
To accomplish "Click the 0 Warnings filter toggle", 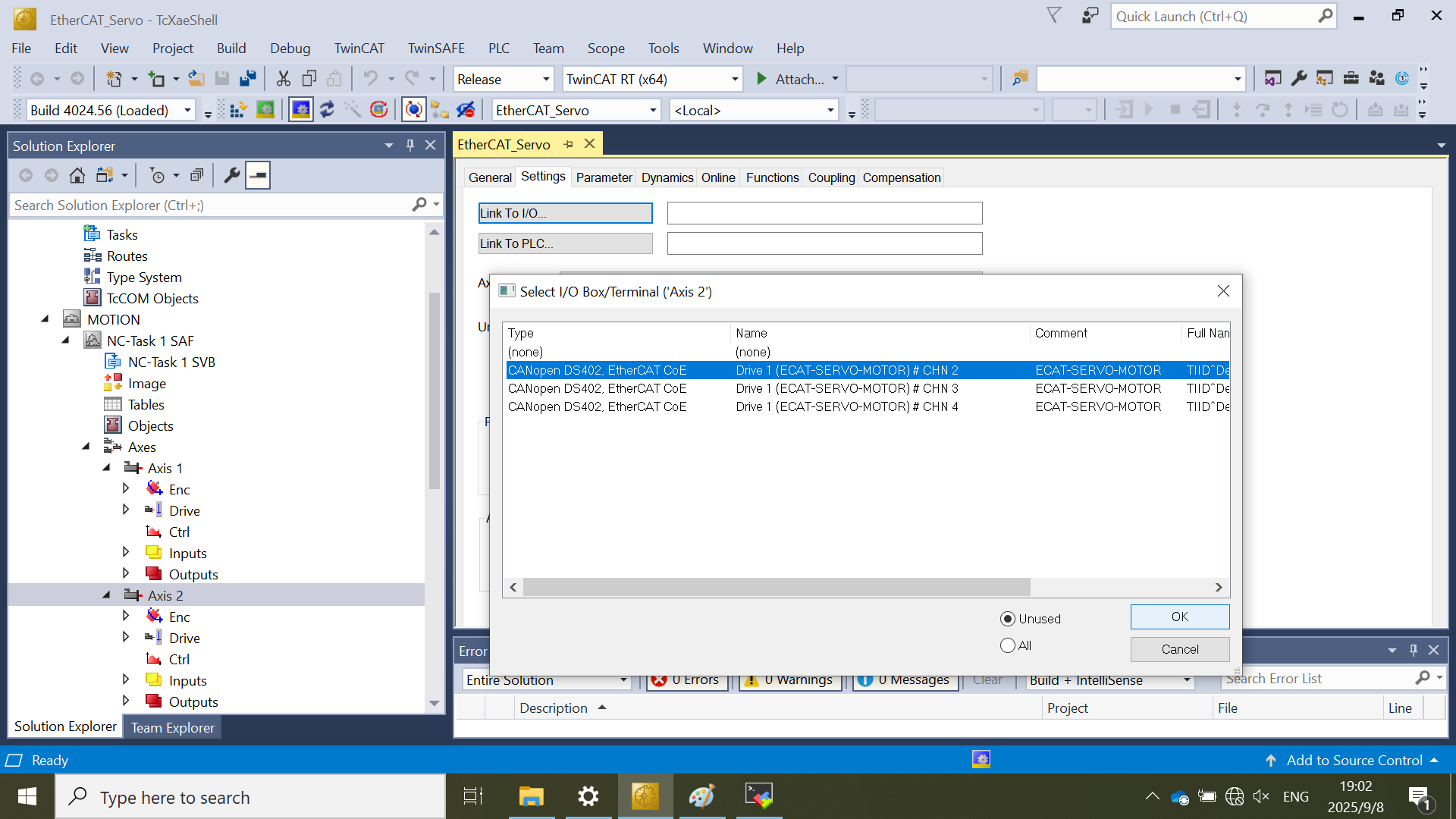I will (790, 680).
